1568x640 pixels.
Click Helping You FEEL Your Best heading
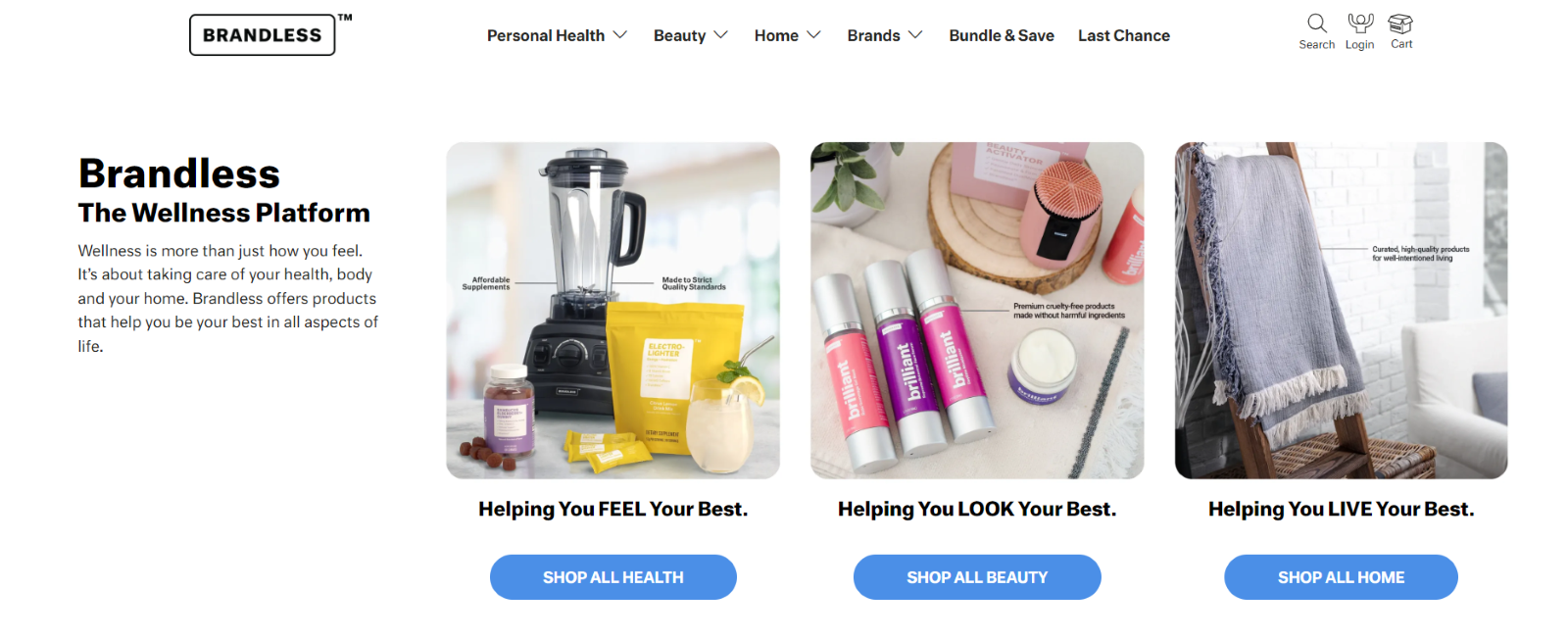click(613, 510)
